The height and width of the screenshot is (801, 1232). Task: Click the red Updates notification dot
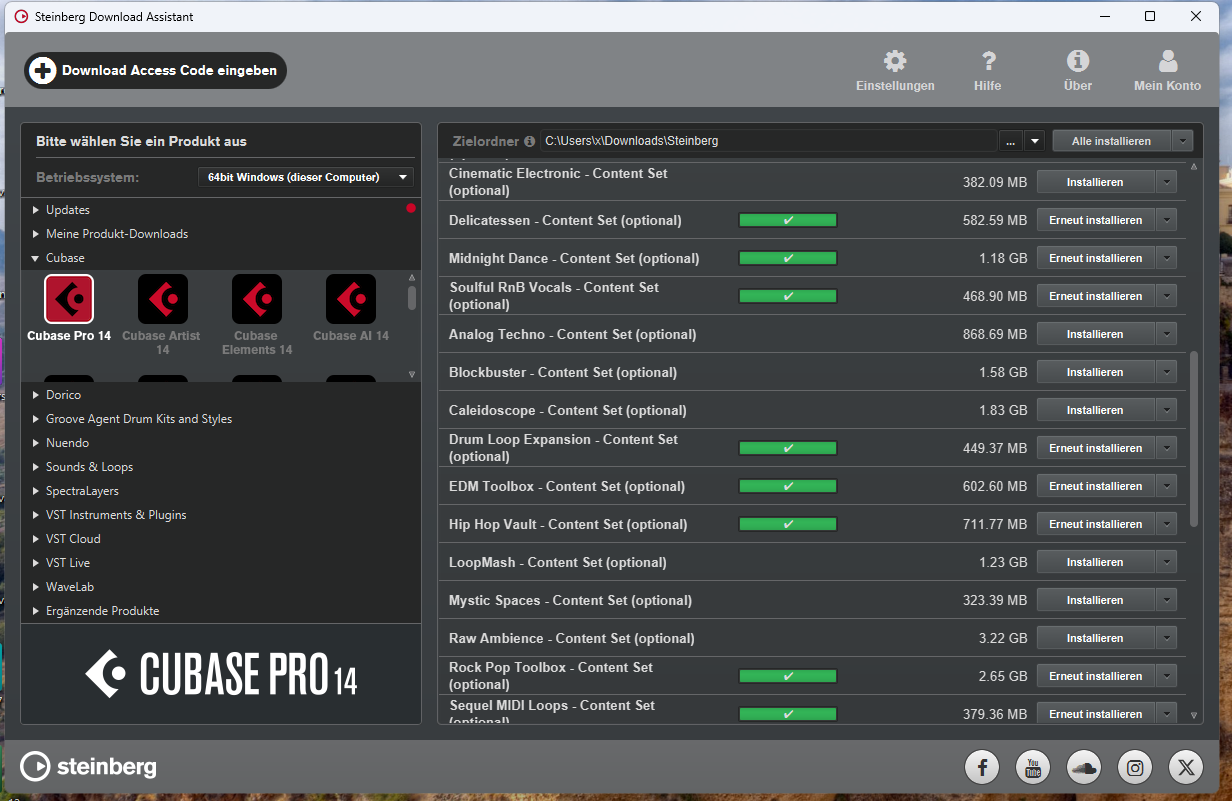[410, 209]
